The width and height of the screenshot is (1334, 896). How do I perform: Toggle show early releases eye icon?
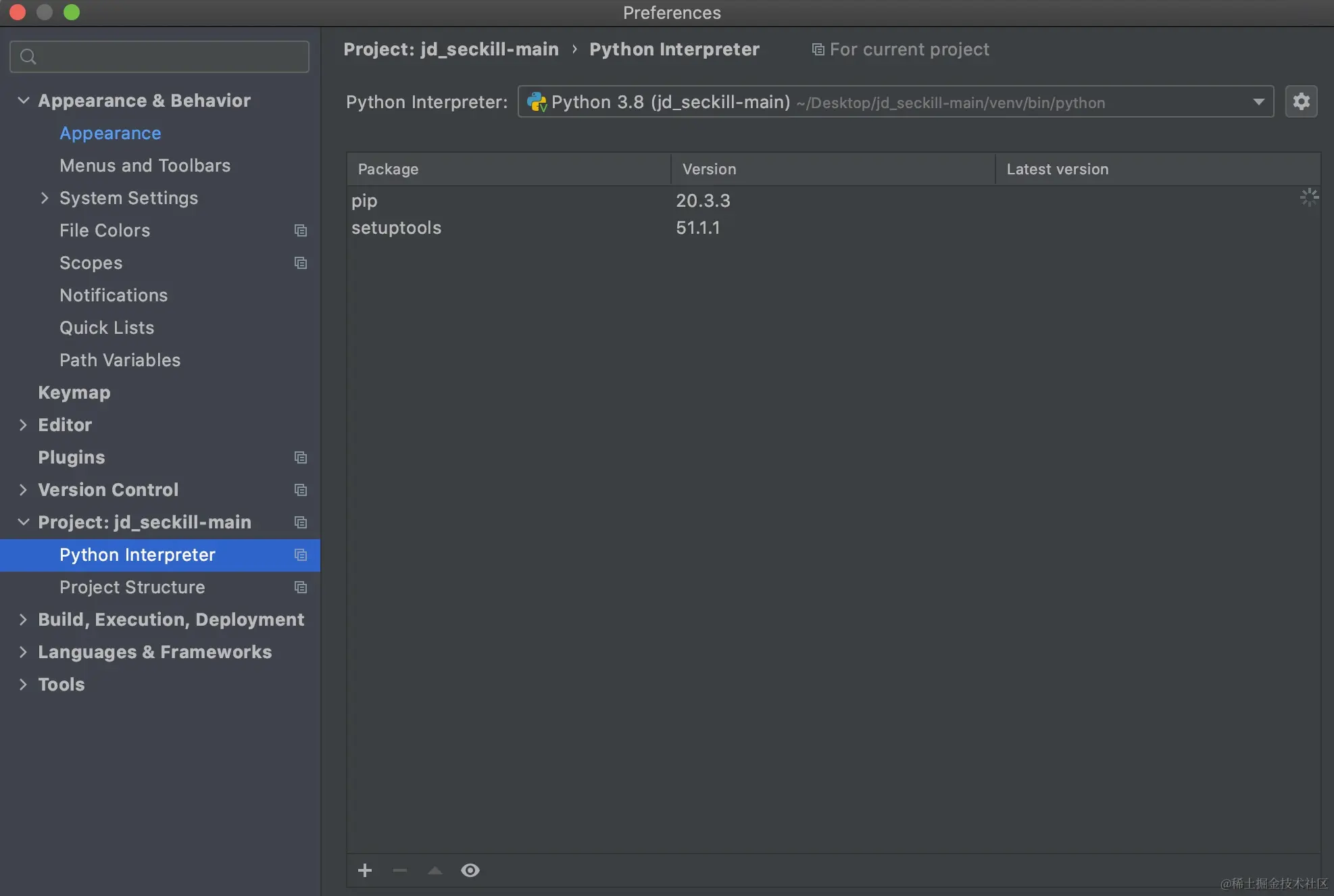pos(470,870)
